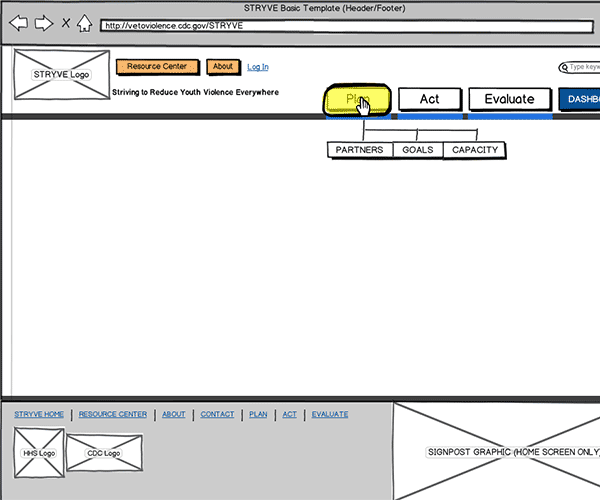Viewport: 600px width, 500px height.
Task: Click the STRYVE HOME footer link
Action: click(x=39, y=414)
